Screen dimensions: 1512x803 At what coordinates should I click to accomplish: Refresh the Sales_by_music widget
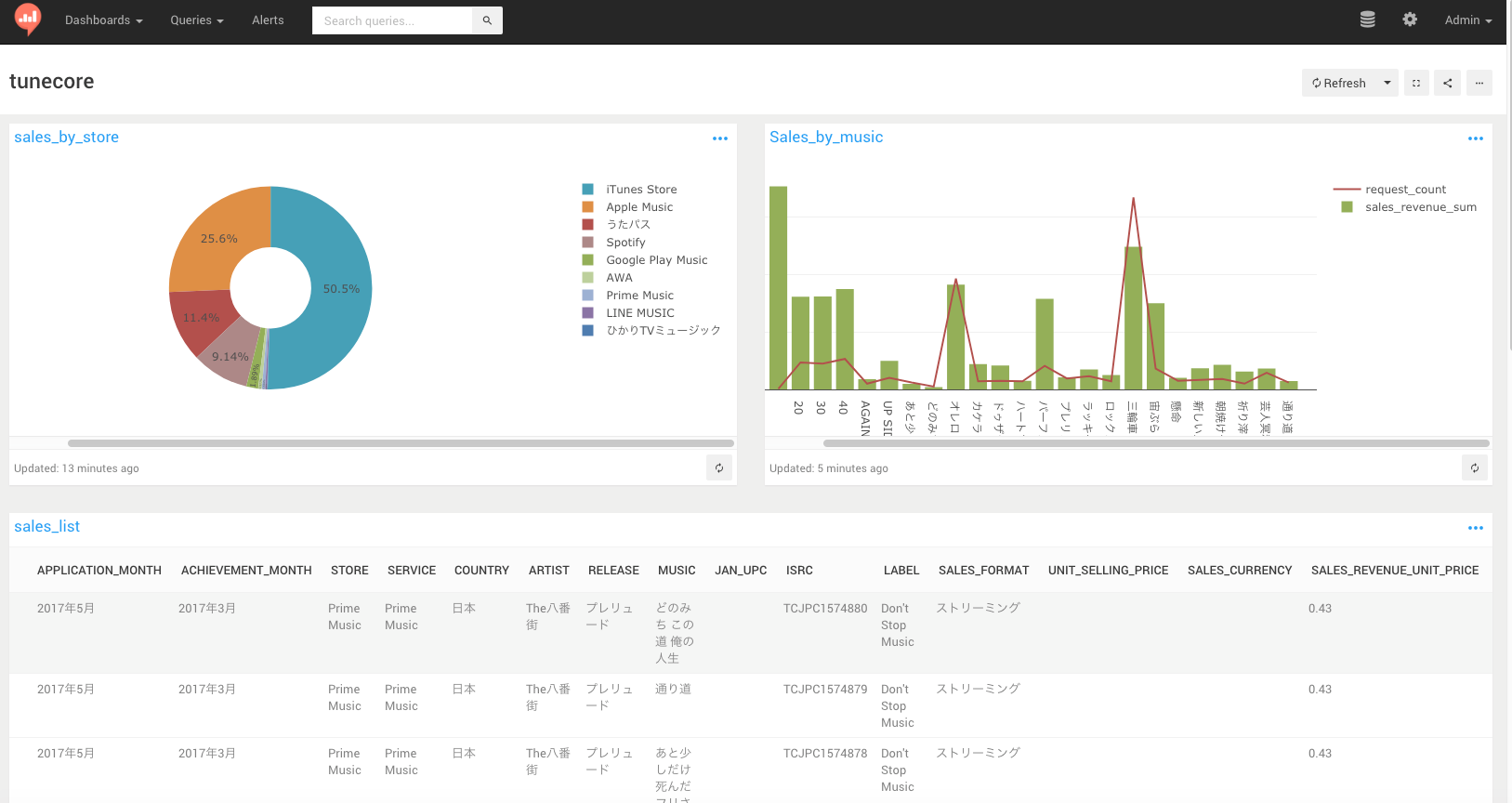pos(1475,467)
